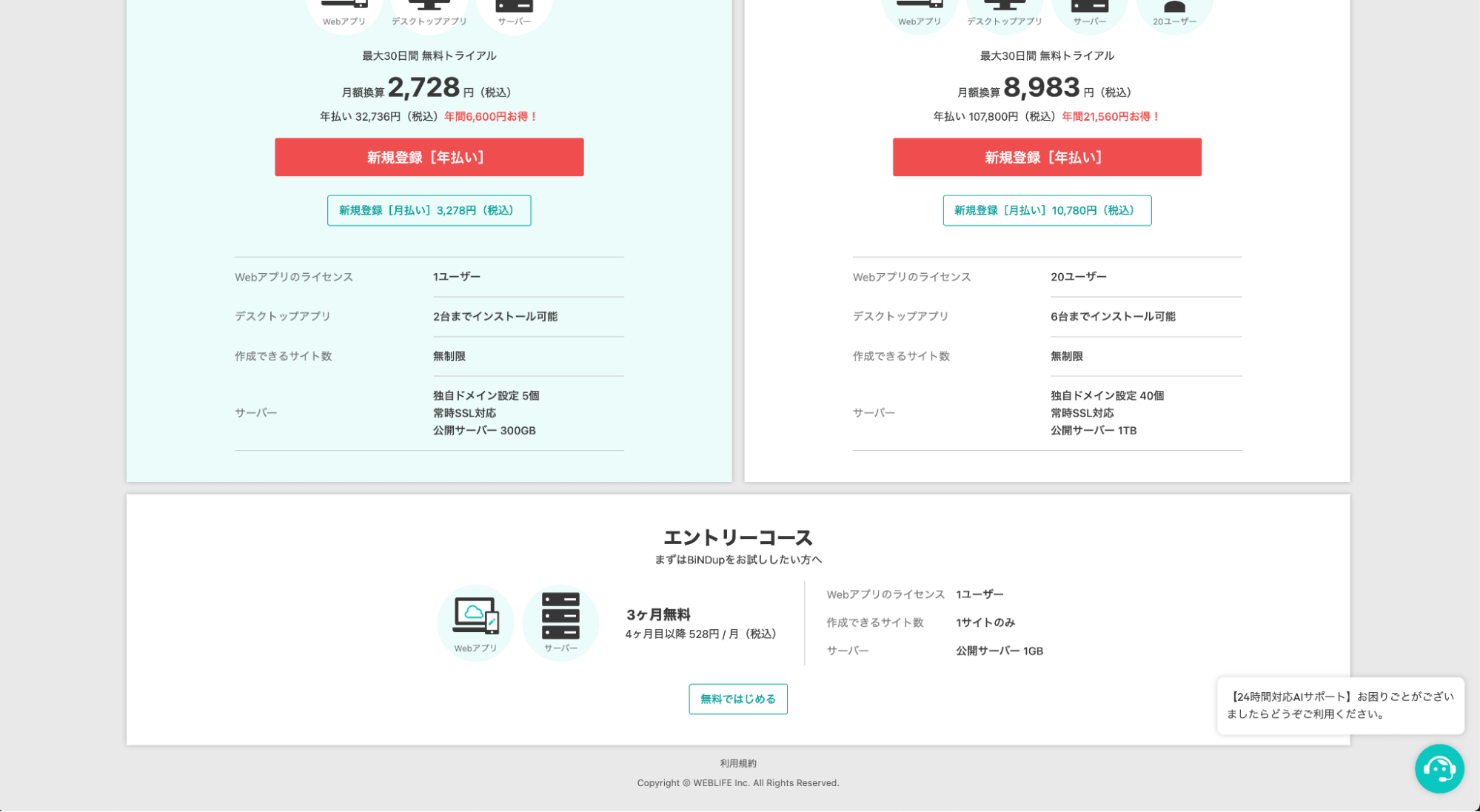Viewport: 1480px width, 812px height.
Task: Click the 無料ではじめる button
Action: [x=737, y=699]
